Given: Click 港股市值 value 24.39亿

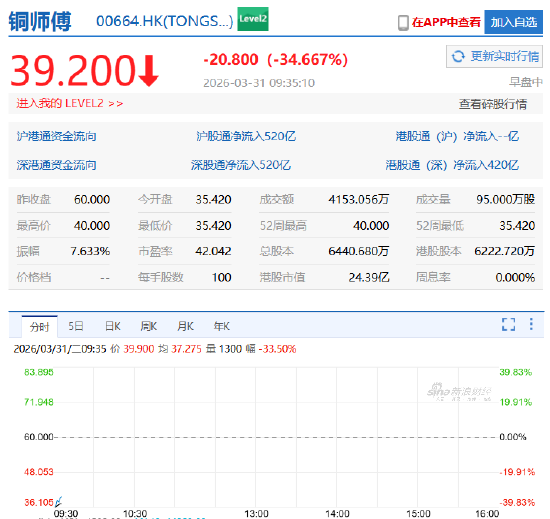Looking at the screenshot, I should tap(369, 277).
